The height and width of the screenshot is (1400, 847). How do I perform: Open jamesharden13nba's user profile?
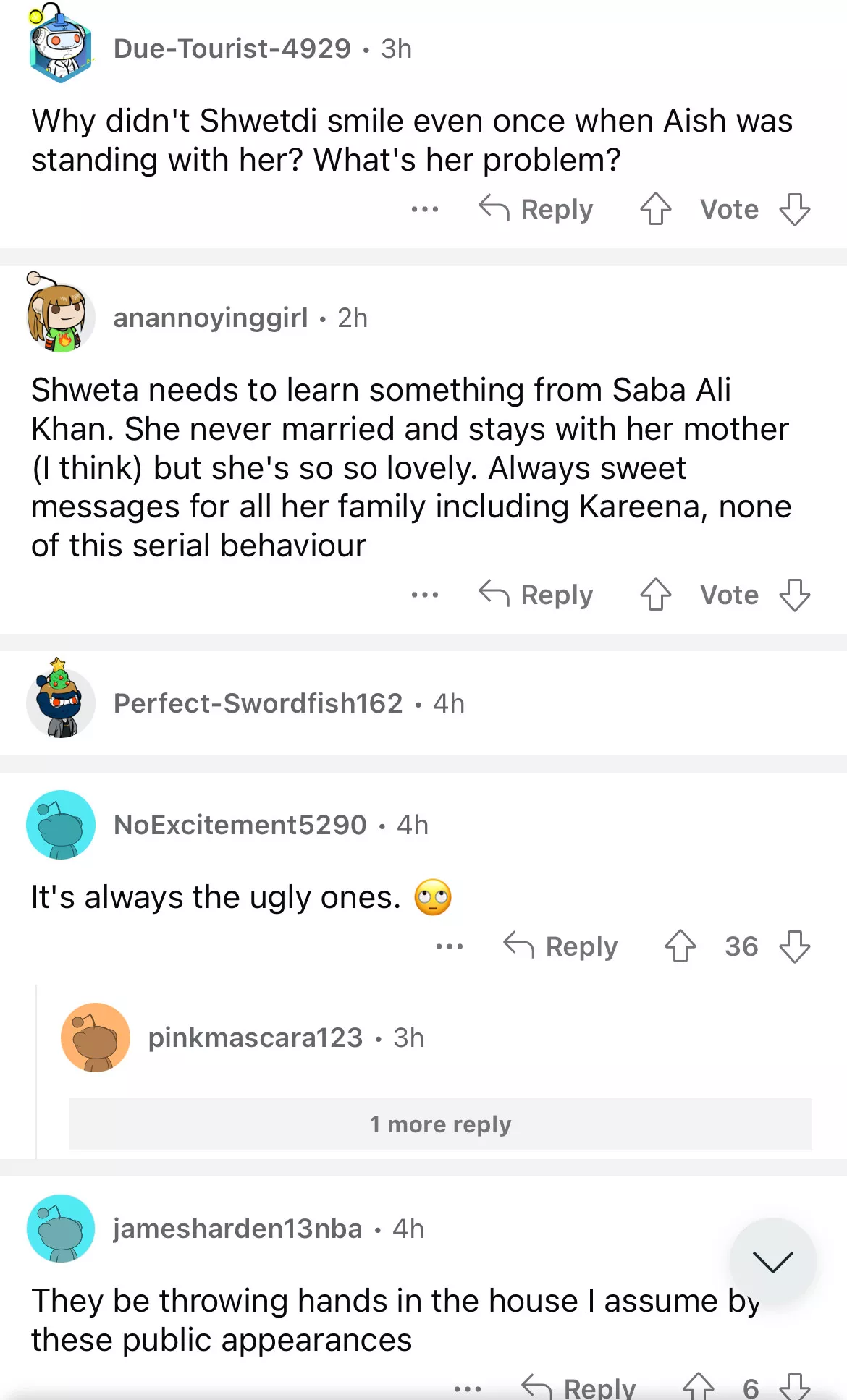(x=237, y=1229)
